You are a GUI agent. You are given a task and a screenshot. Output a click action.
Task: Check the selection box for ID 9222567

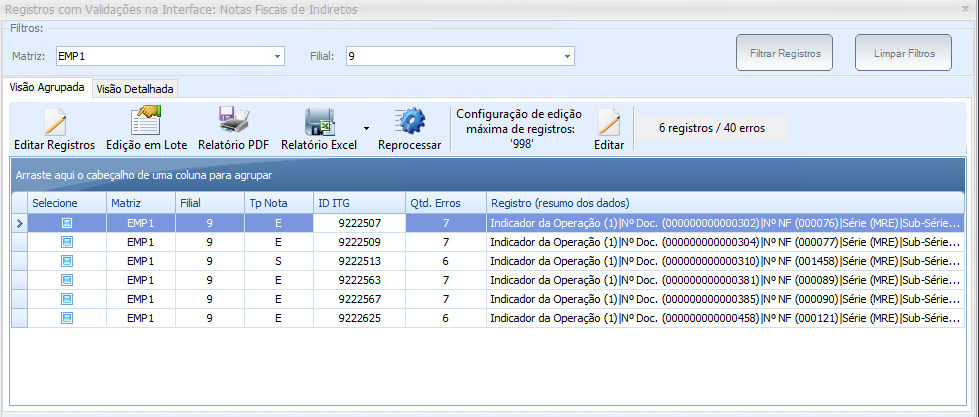67,299
